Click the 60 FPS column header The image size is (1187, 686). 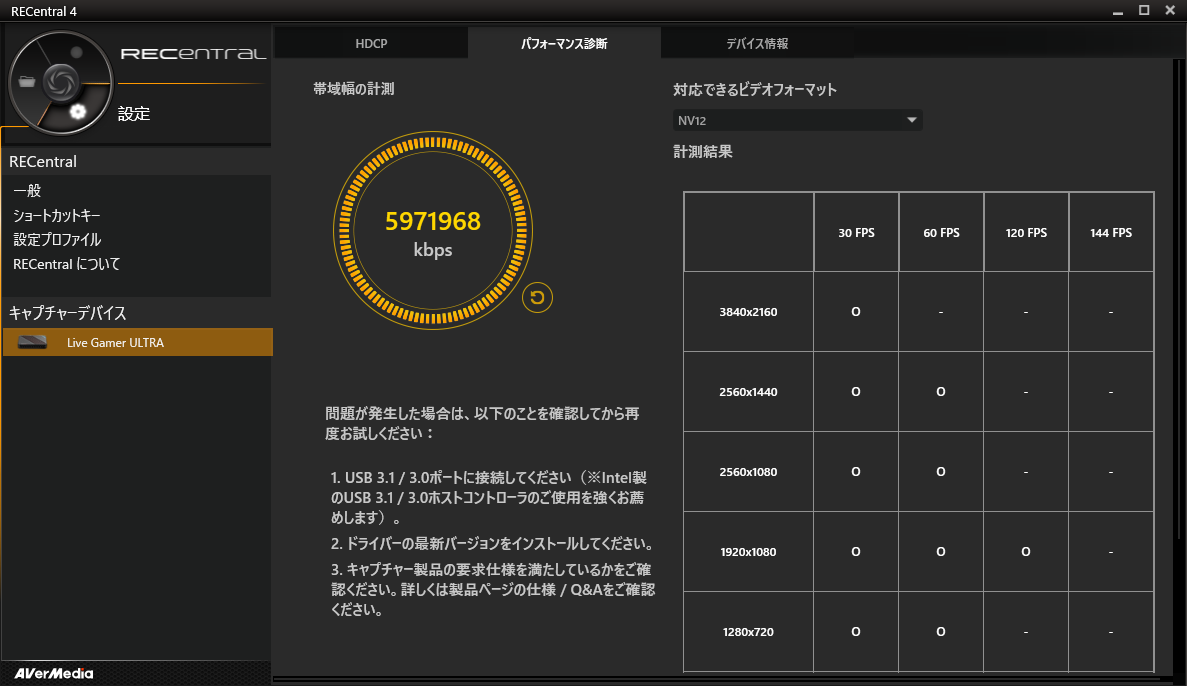pos(941,232)
